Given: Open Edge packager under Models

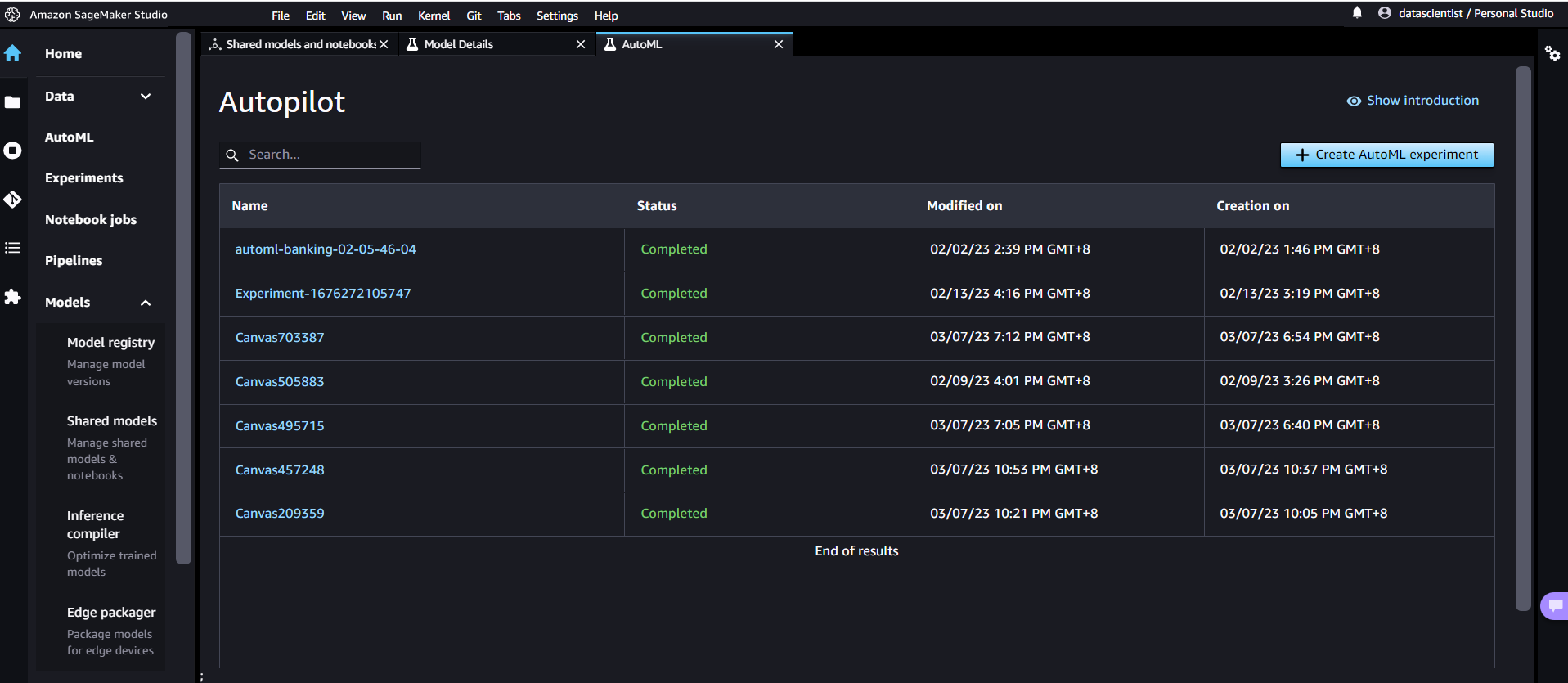Looking at the screenshot, I should click(111, 613).
